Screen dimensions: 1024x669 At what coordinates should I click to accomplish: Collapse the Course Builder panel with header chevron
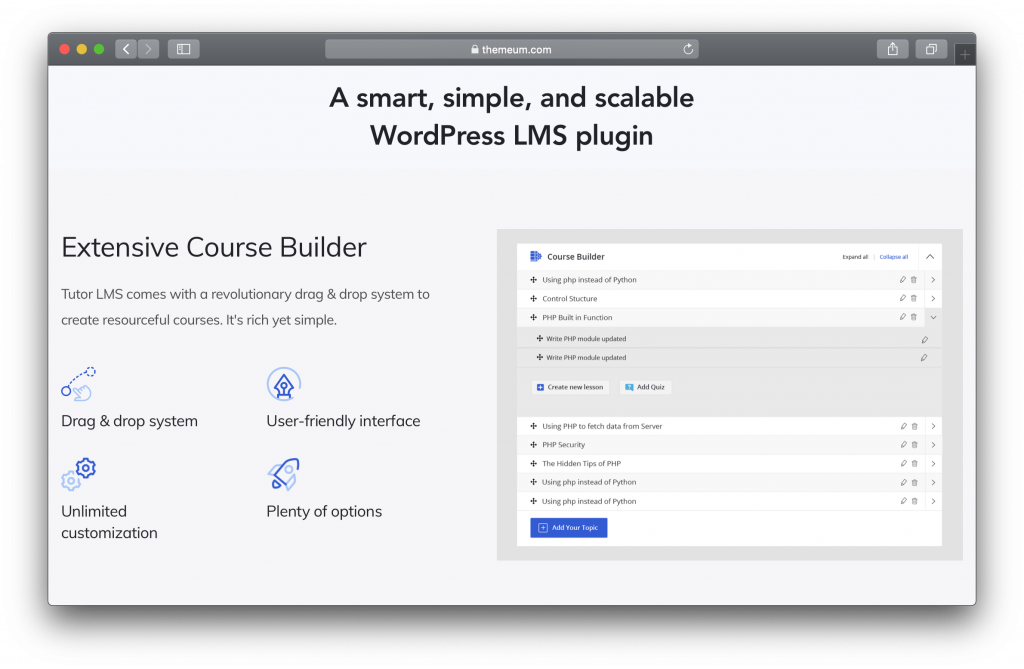[930, 257]
